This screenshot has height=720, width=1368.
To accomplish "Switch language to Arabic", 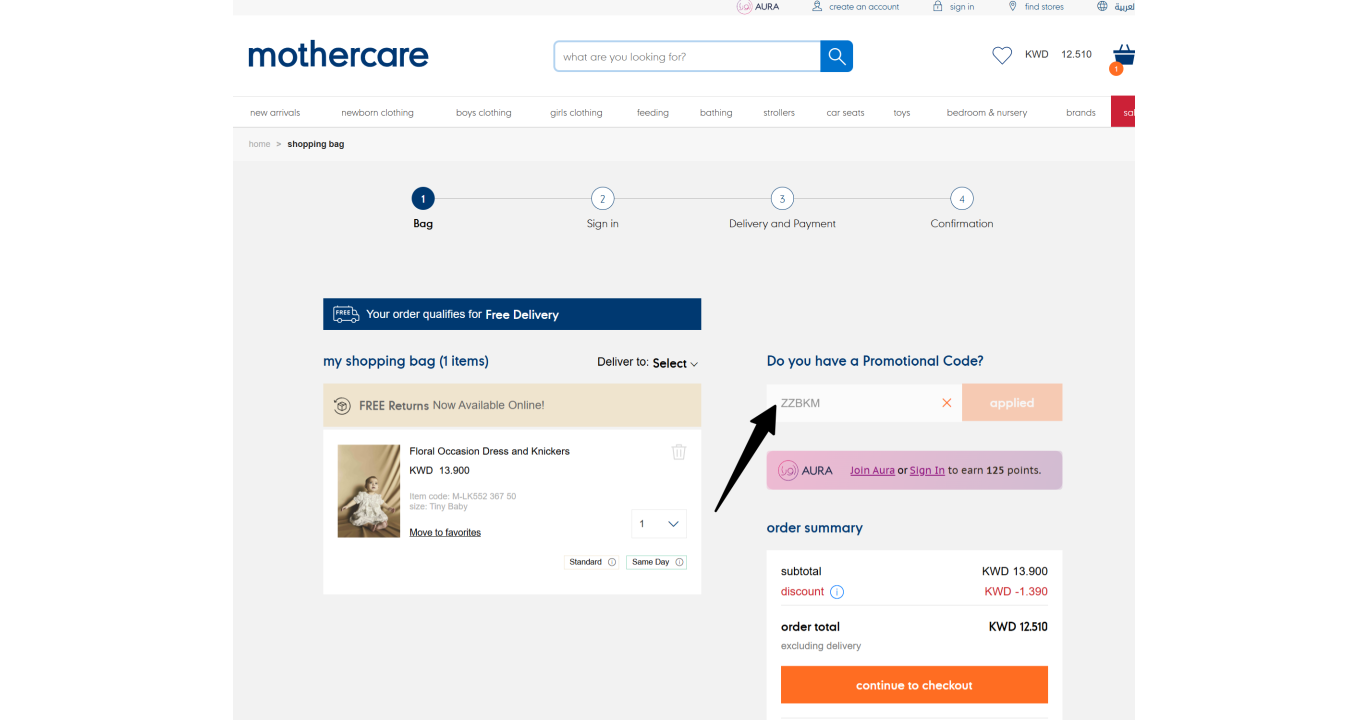I will coord(1125,7).
